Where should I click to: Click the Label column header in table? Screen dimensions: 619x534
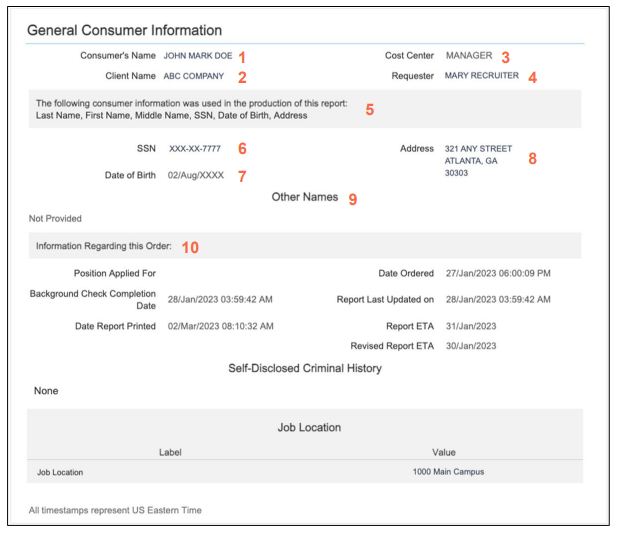170,452
